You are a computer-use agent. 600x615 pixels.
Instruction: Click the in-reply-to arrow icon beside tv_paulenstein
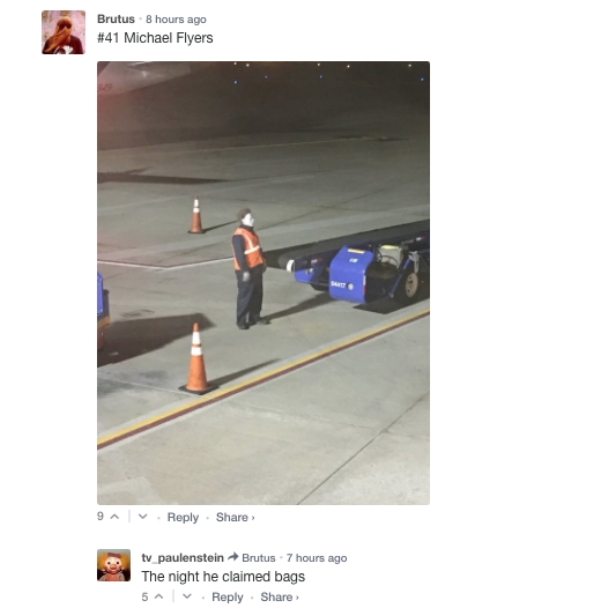tap(233, 557)
